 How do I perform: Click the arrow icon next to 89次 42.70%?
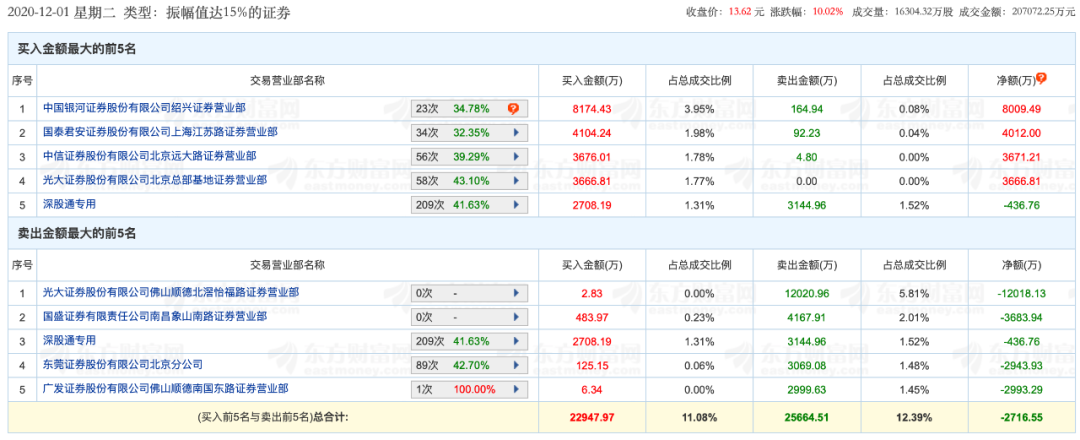coord(516,365)
